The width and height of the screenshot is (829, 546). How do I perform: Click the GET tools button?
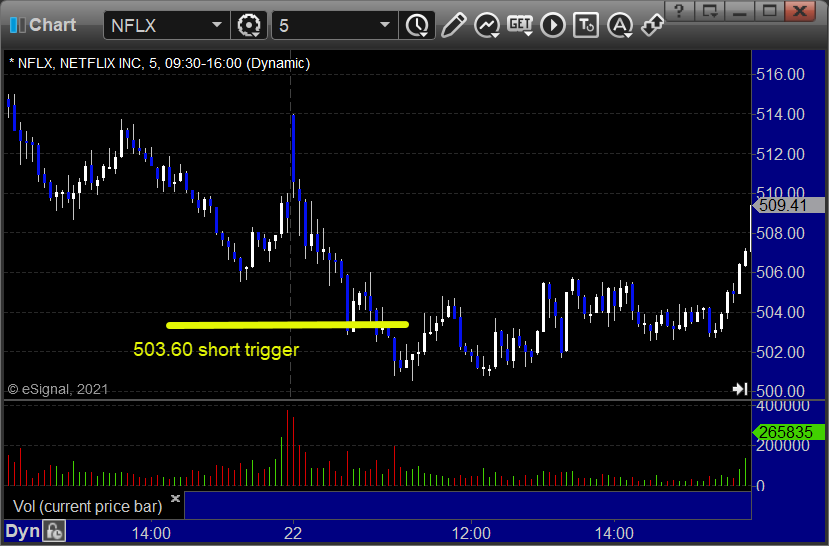coord(520,24)
